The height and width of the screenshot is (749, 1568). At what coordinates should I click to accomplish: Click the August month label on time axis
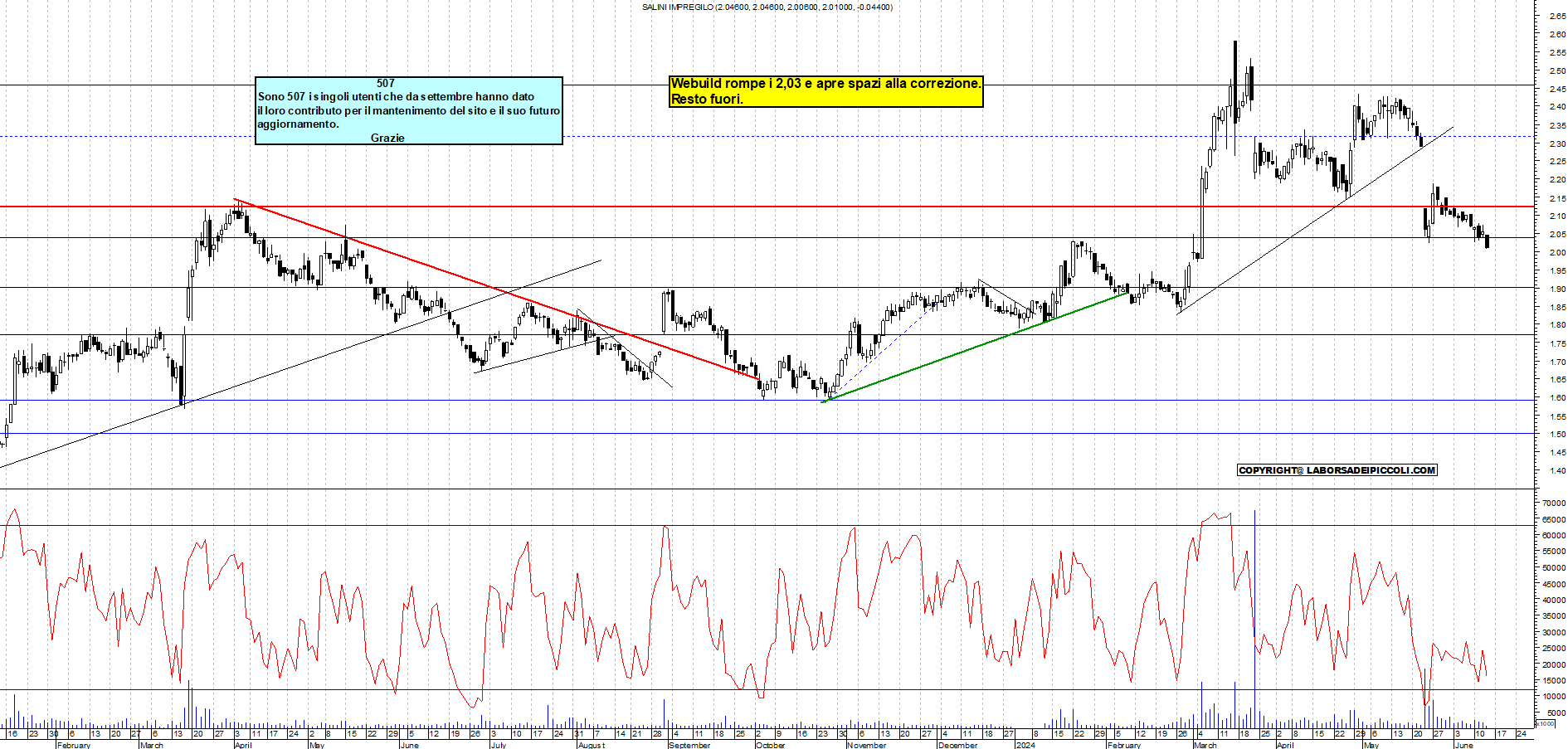pyautogui.click(x=592, y=745)
